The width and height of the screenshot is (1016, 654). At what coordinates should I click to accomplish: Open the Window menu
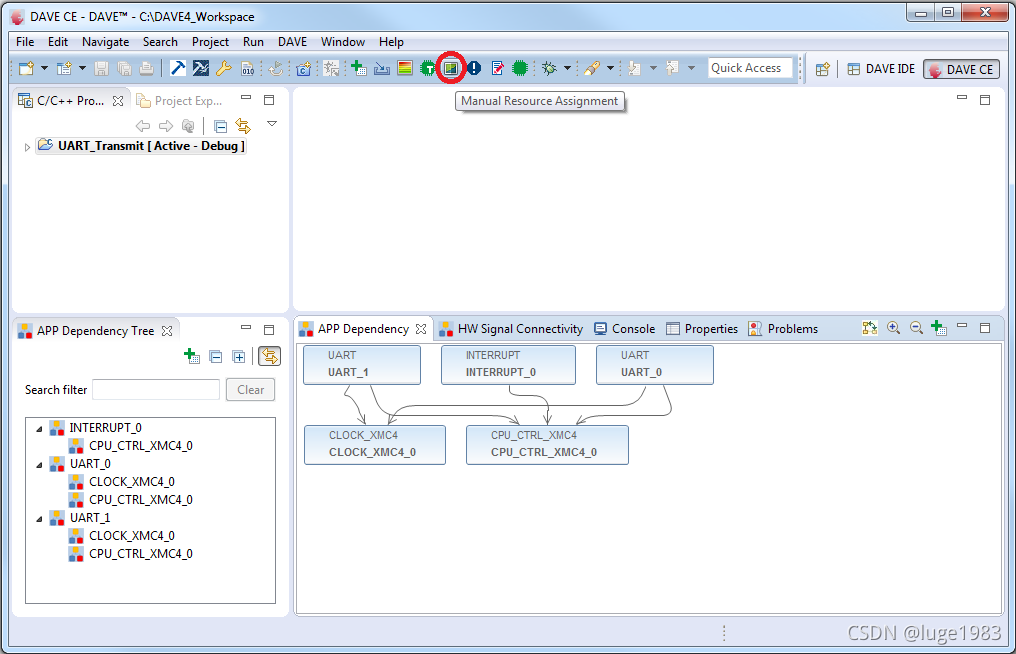pyautogui.click(x=343, y=41)
